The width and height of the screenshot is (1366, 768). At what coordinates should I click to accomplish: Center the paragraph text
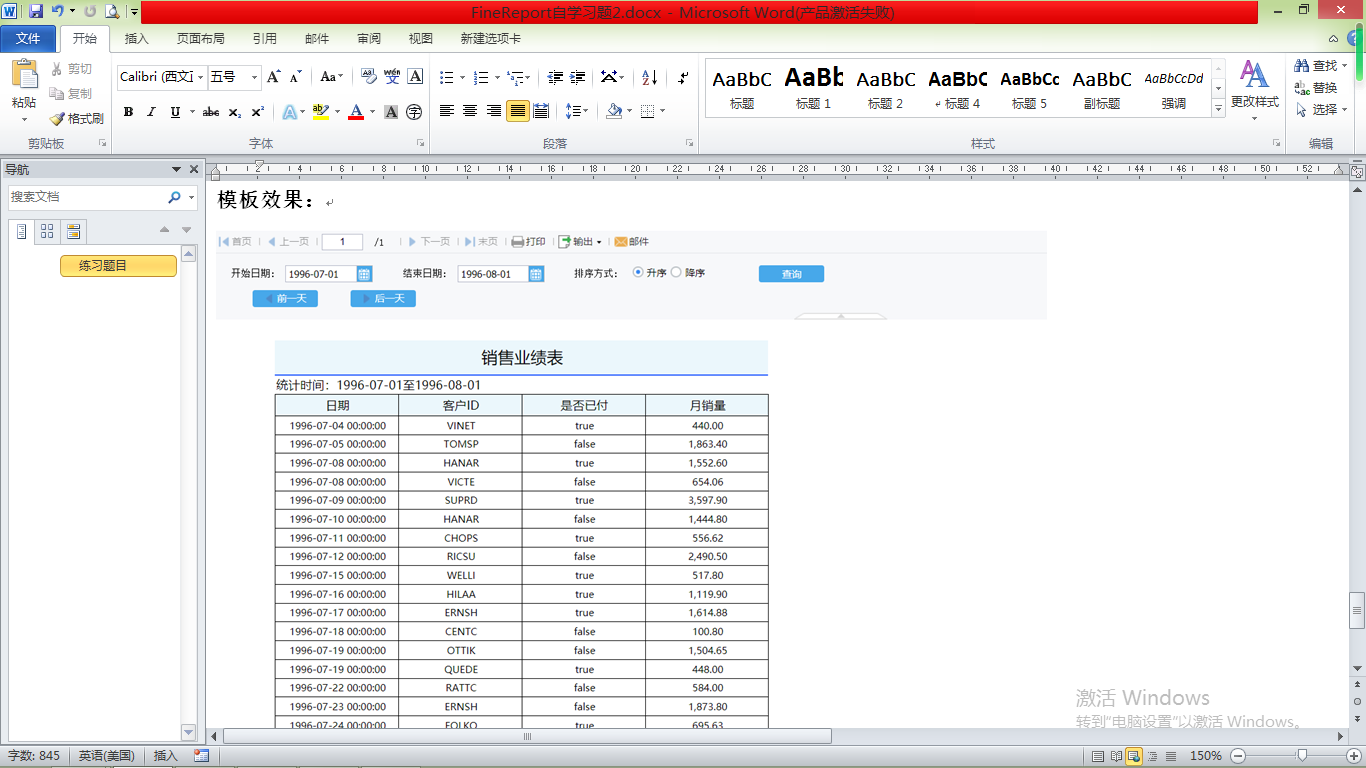[470, 111]
